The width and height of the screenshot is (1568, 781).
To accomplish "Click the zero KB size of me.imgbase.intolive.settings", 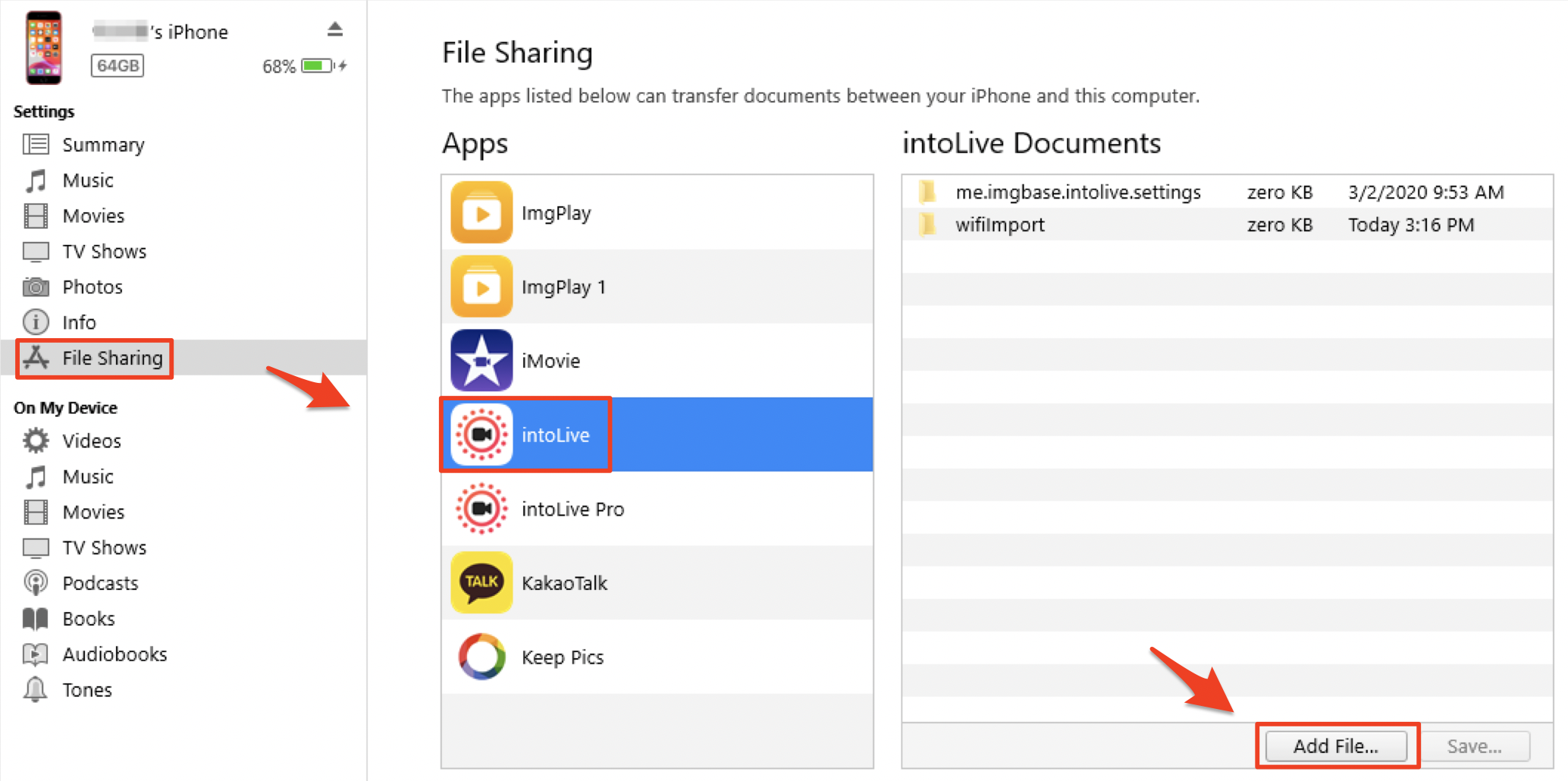I will [x=1280, y=192].
